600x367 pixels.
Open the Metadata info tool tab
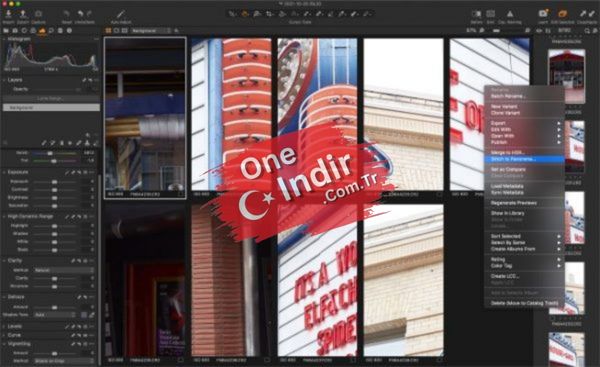click(69, 31)
